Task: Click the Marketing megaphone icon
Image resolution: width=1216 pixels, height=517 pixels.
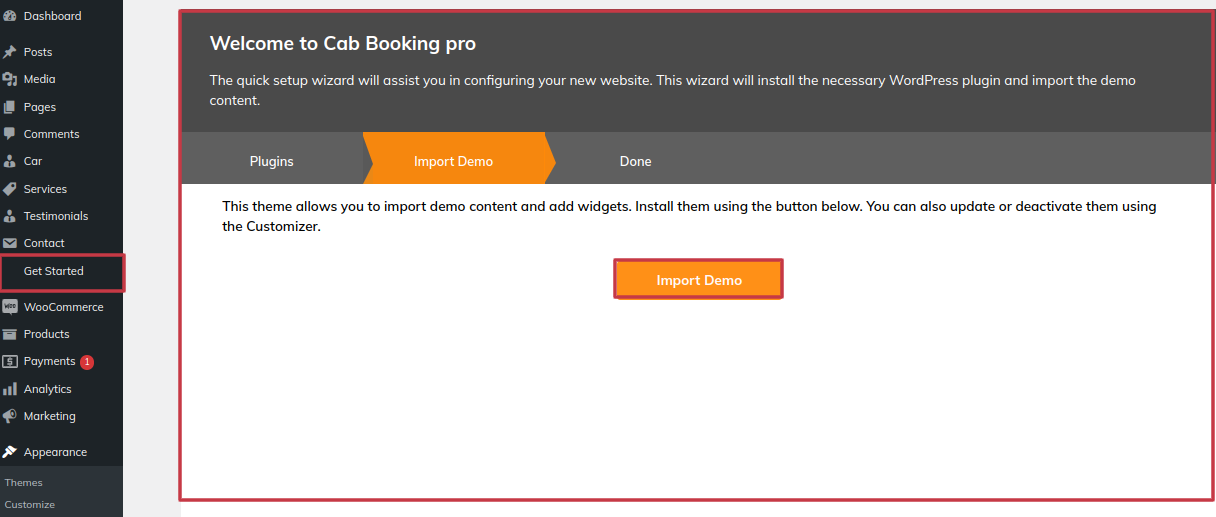Action: coord(10,416)
